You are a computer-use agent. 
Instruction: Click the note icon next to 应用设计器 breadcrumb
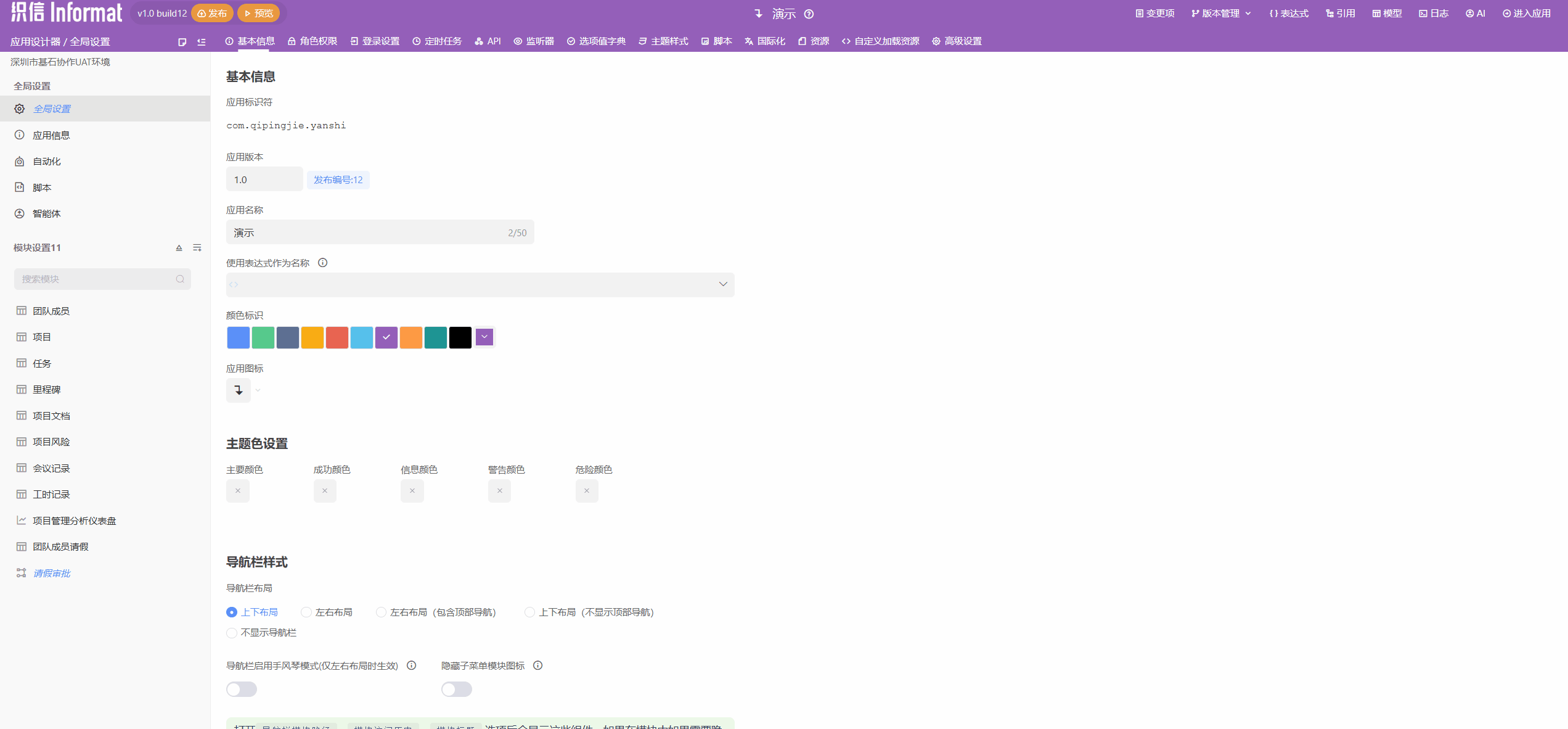tap(182, 42)
